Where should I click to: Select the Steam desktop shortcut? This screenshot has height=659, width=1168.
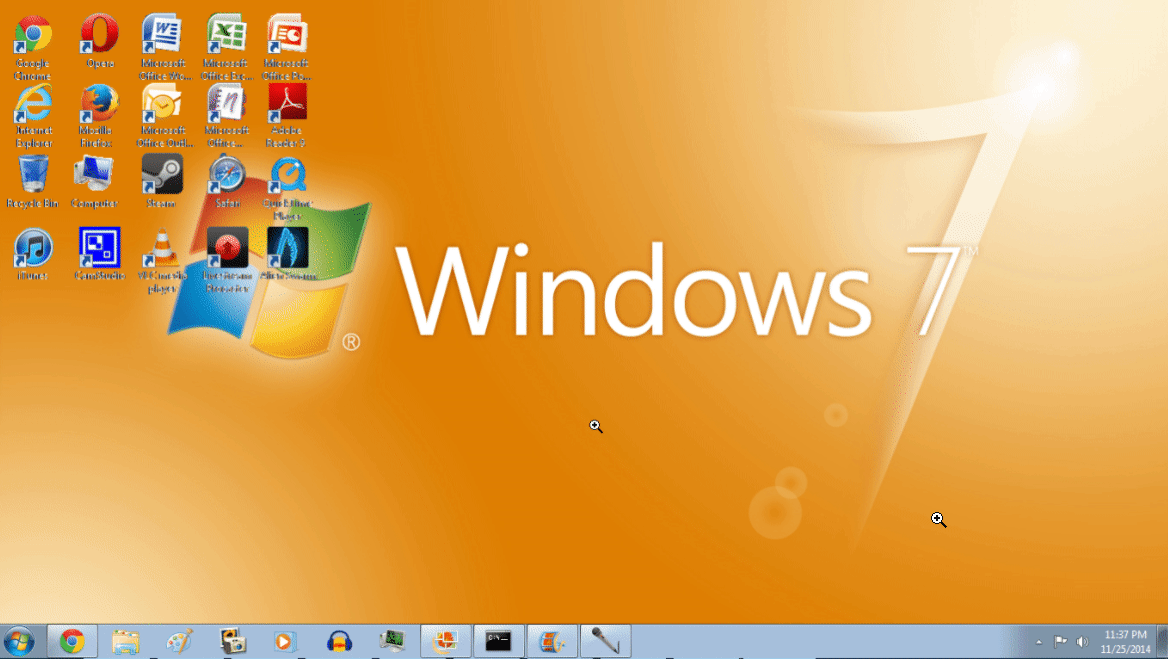tap(162, 182)
